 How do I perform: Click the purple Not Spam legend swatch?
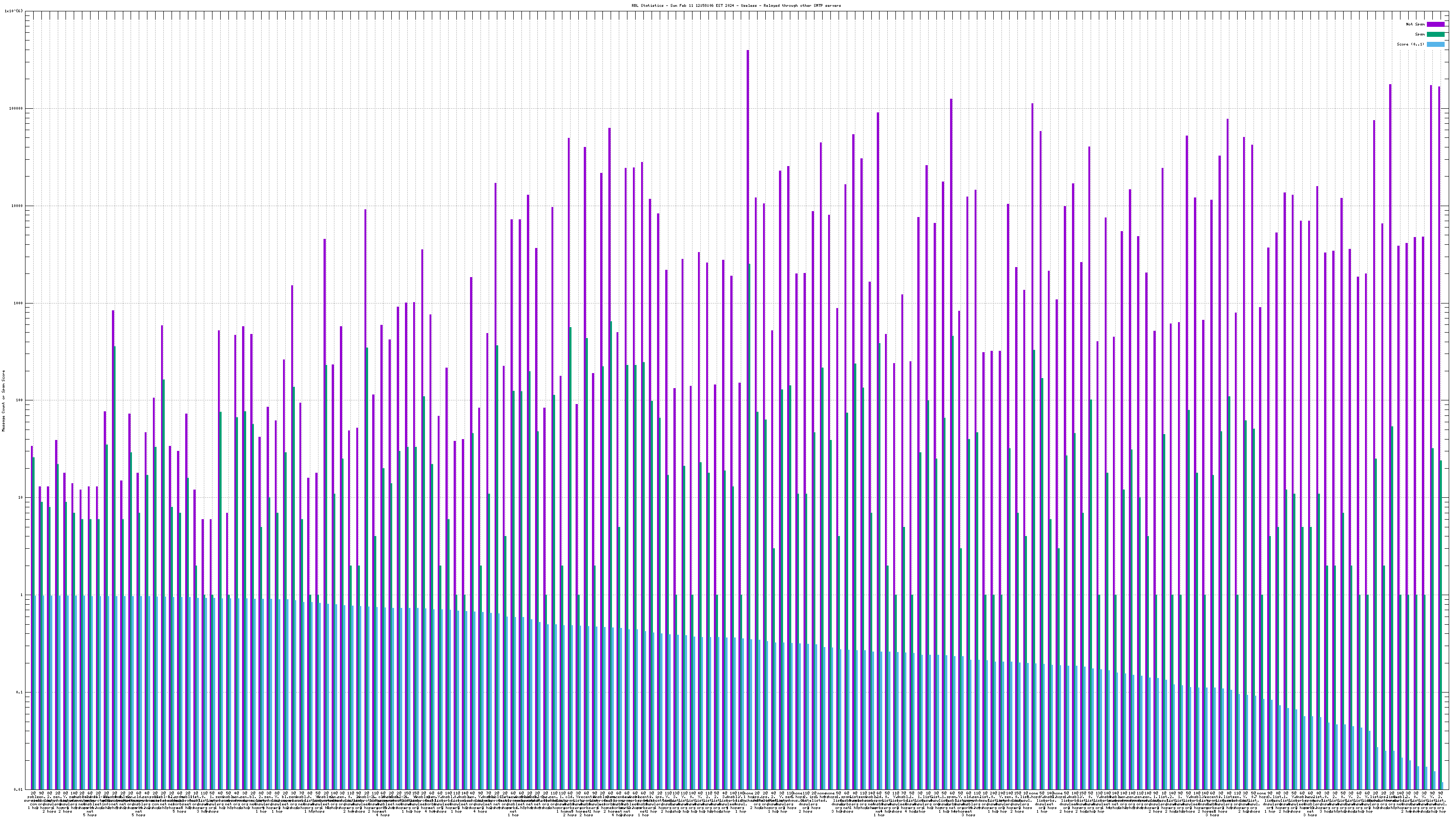[x=1435, y=24]
